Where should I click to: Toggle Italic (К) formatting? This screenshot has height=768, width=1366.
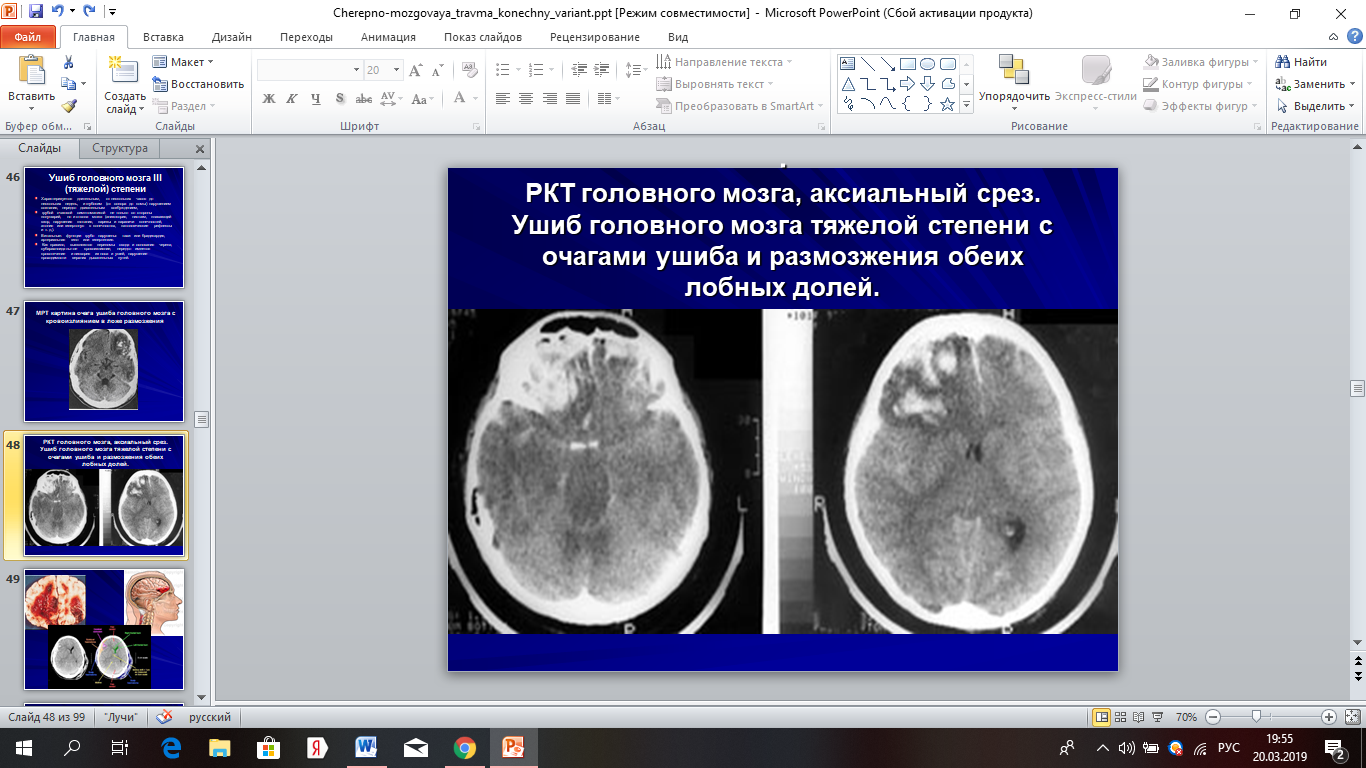[x=292, y=98]
